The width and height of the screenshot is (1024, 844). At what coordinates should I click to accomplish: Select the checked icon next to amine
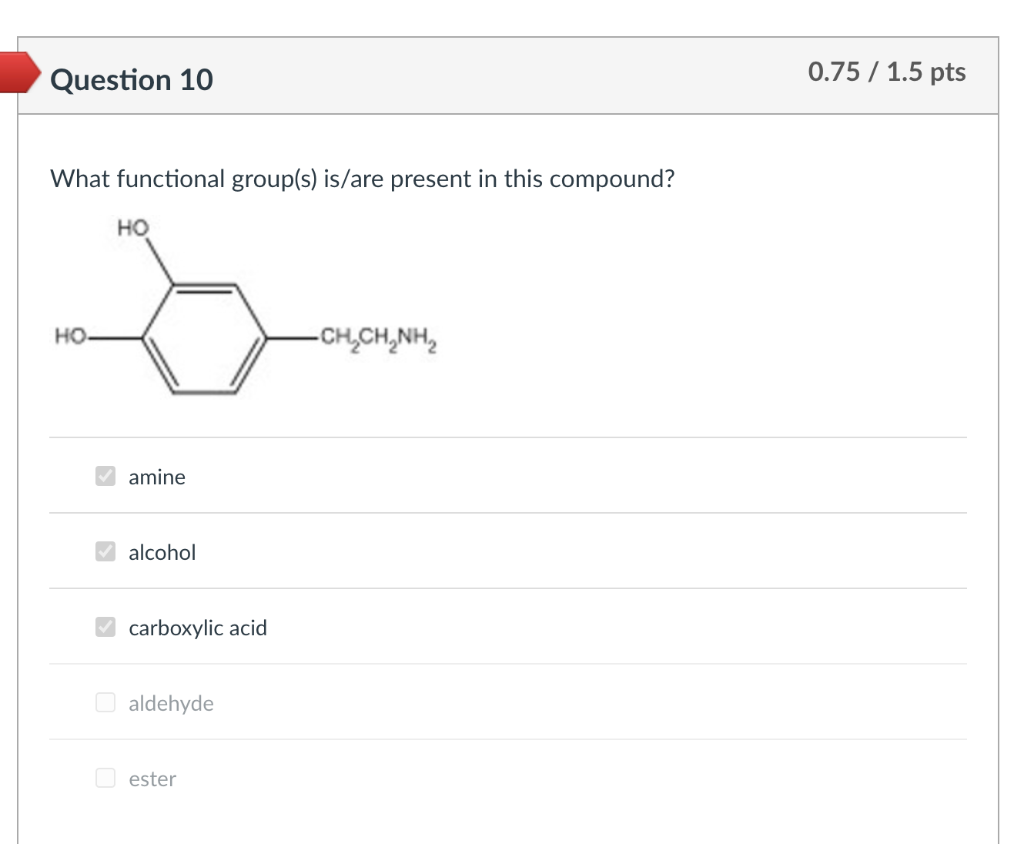point(104,477)
